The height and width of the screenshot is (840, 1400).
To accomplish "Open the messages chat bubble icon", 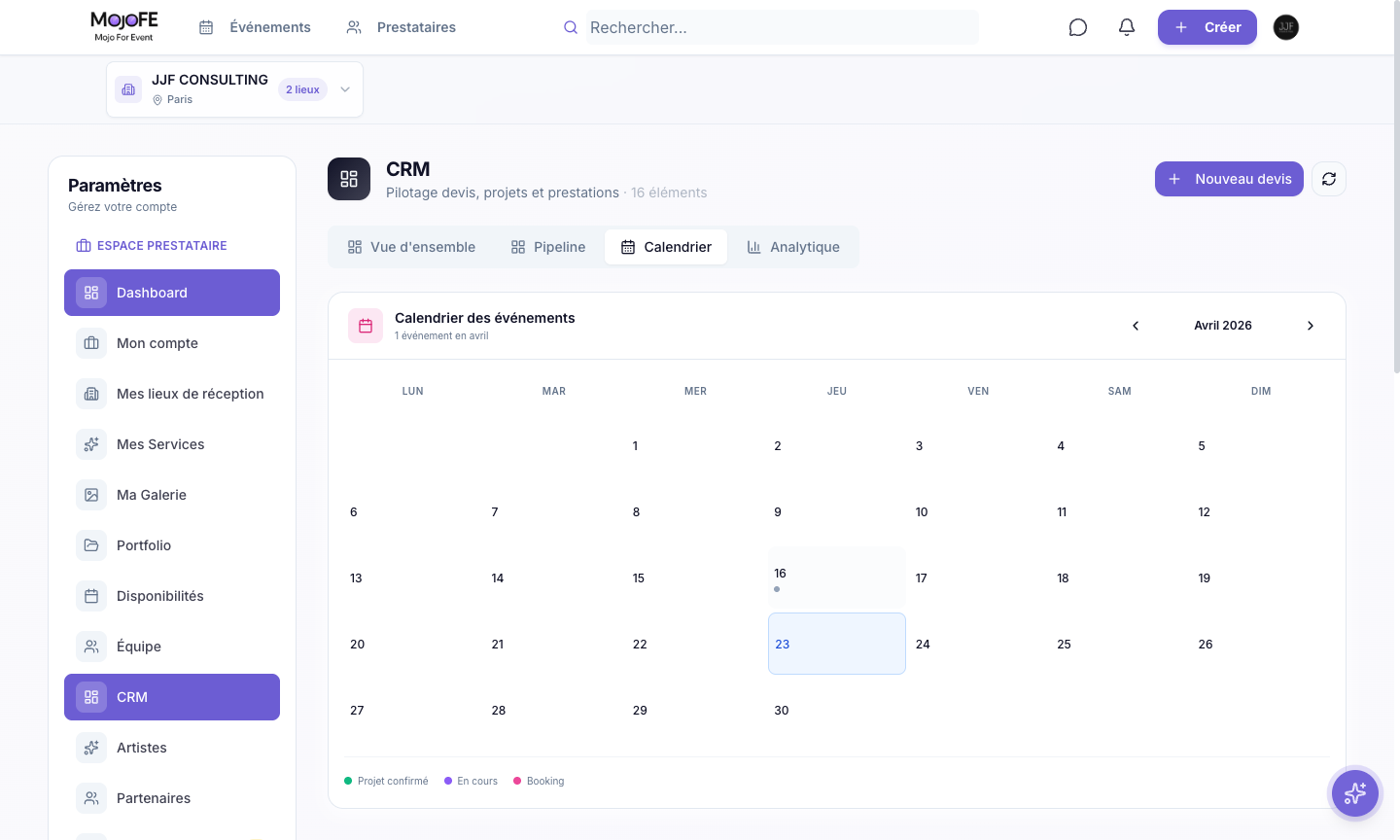I will [1077, 27].
